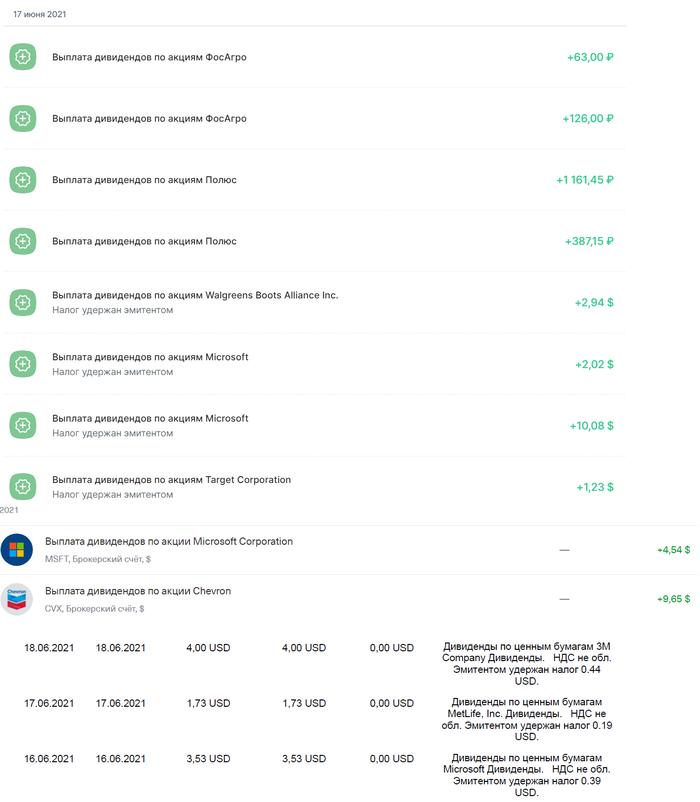Click the dividend icon for Полюс +1 161,45 ₽

[x=23, y=180]
